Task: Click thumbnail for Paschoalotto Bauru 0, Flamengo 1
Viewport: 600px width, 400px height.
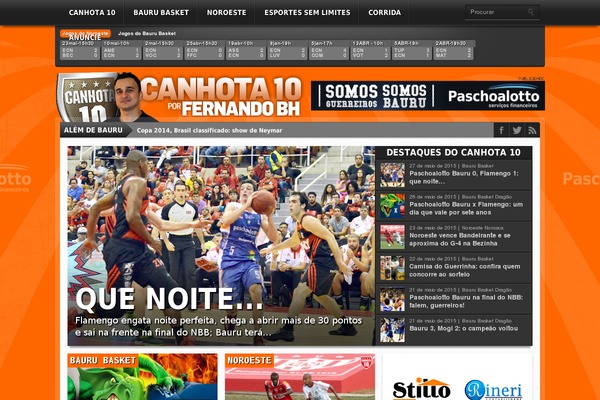Action: coord(392,175)
